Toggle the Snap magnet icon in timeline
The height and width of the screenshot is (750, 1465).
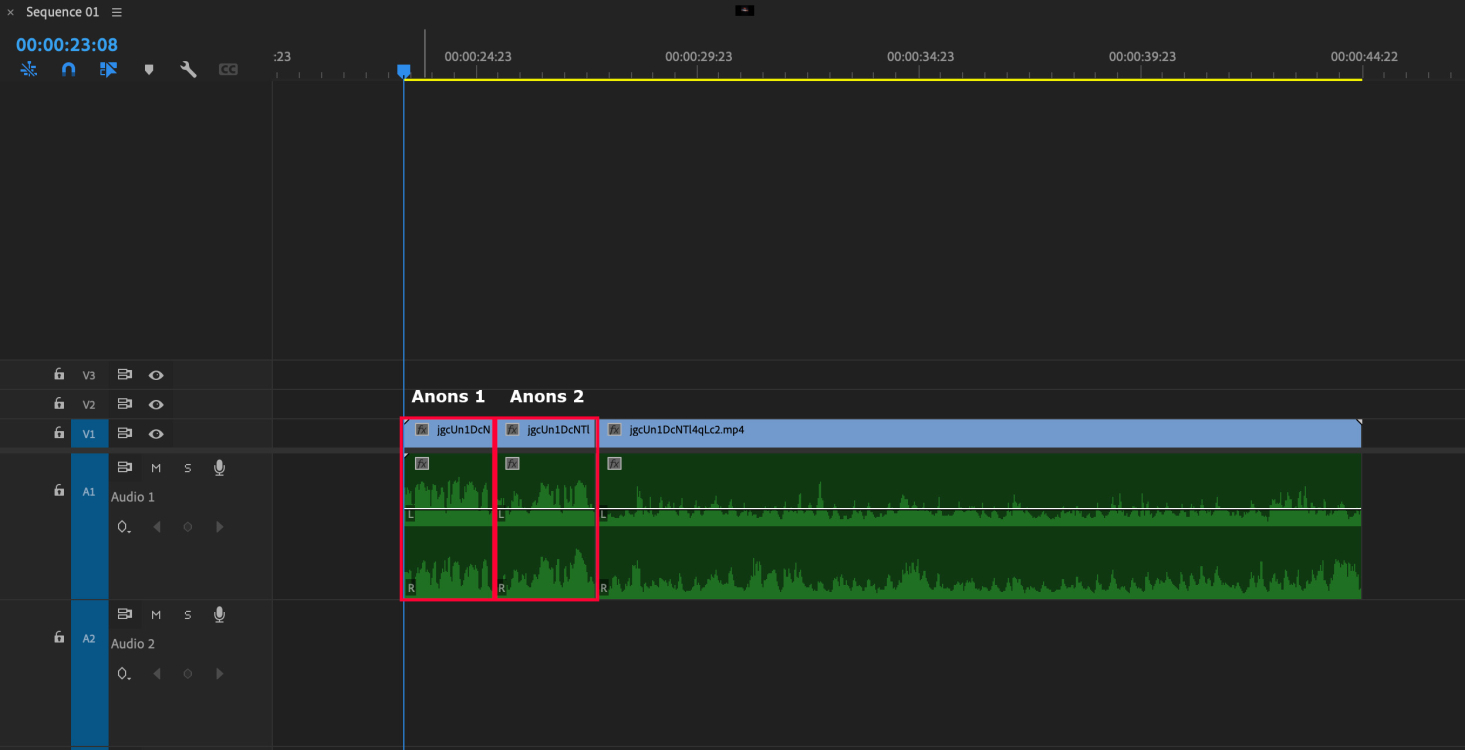click(x=68, y=70)
